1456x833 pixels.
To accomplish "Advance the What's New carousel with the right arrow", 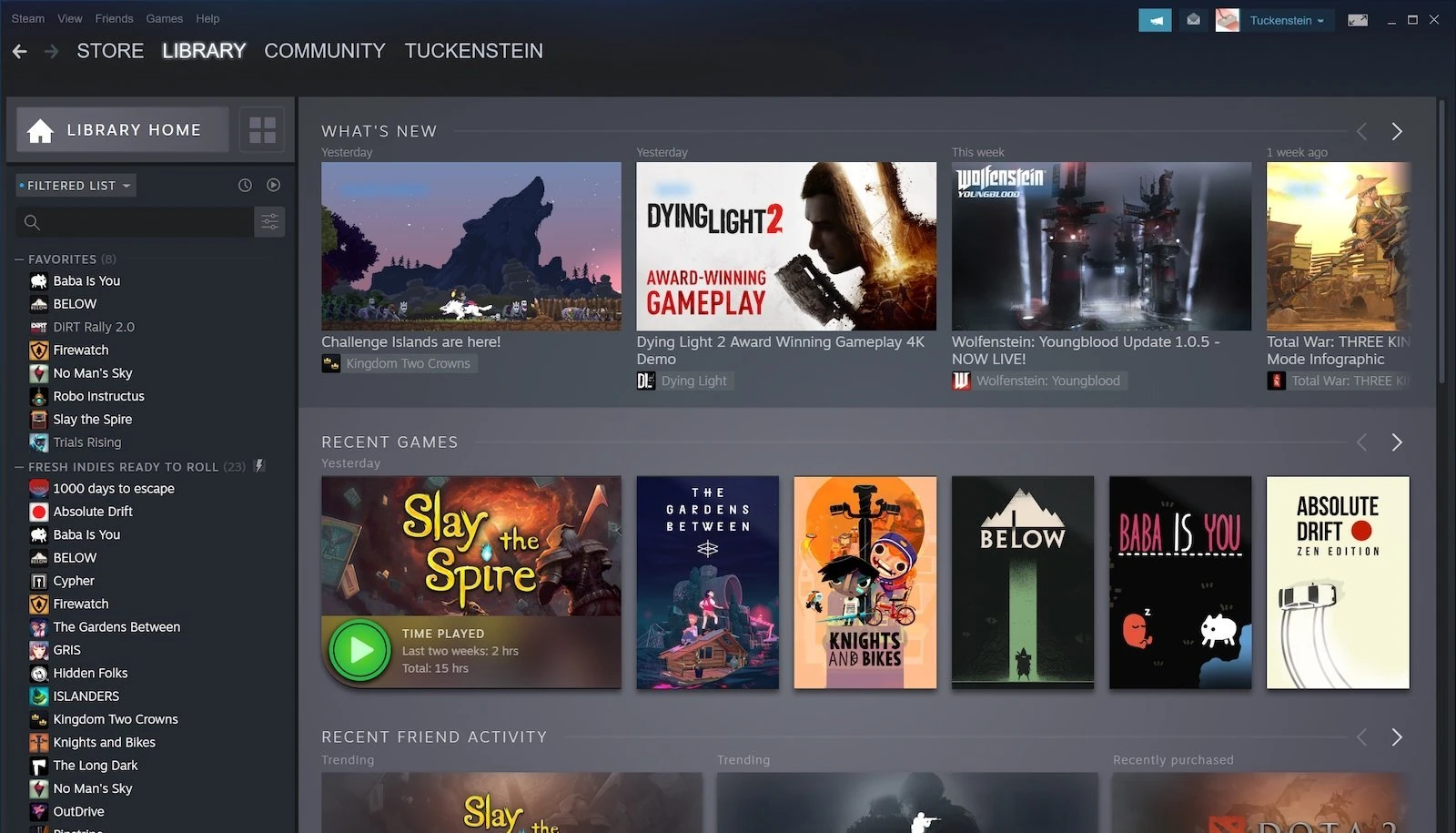I will click(1398, 131).
